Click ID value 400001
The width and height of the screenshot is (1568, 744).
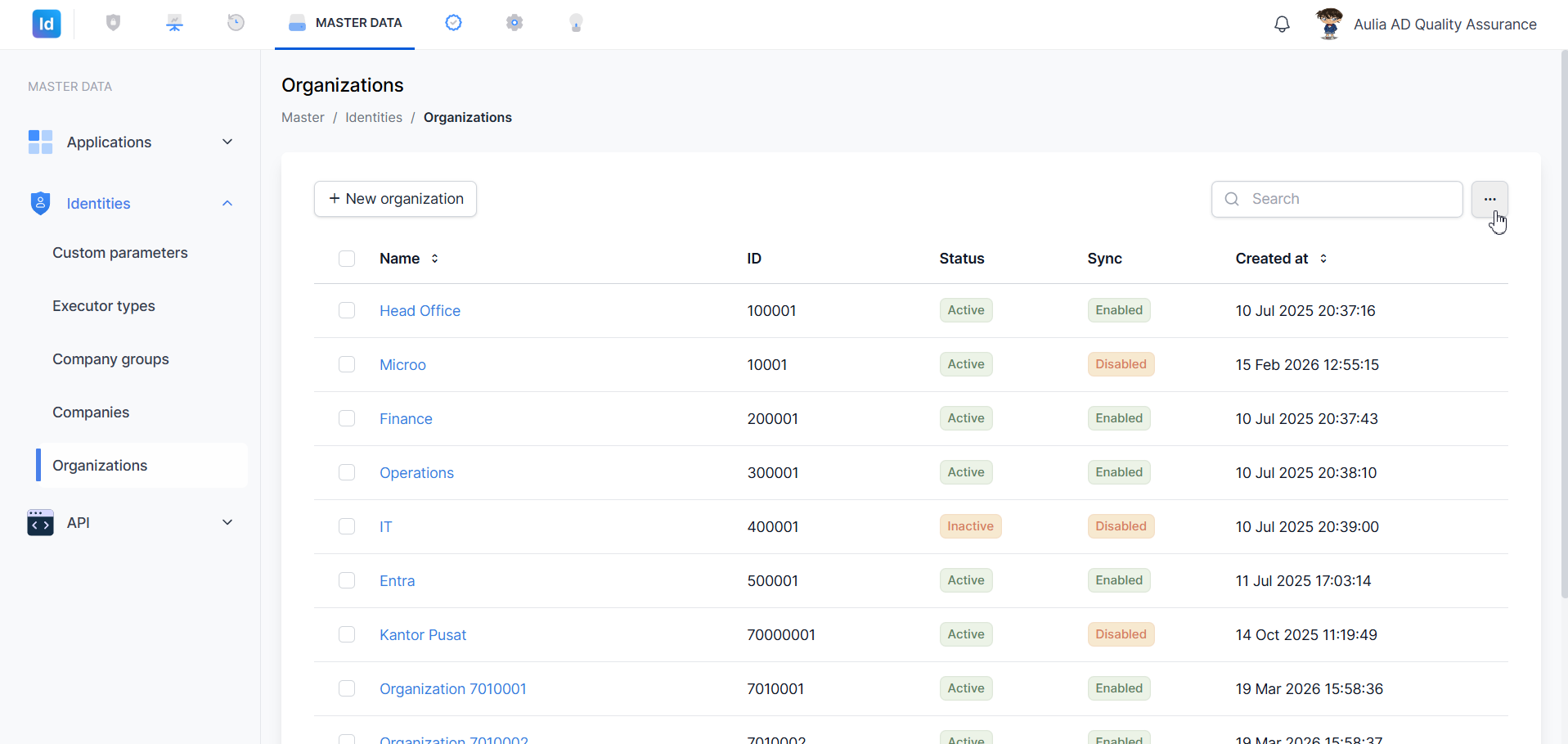pyautogui.click(x=773, y=527)
